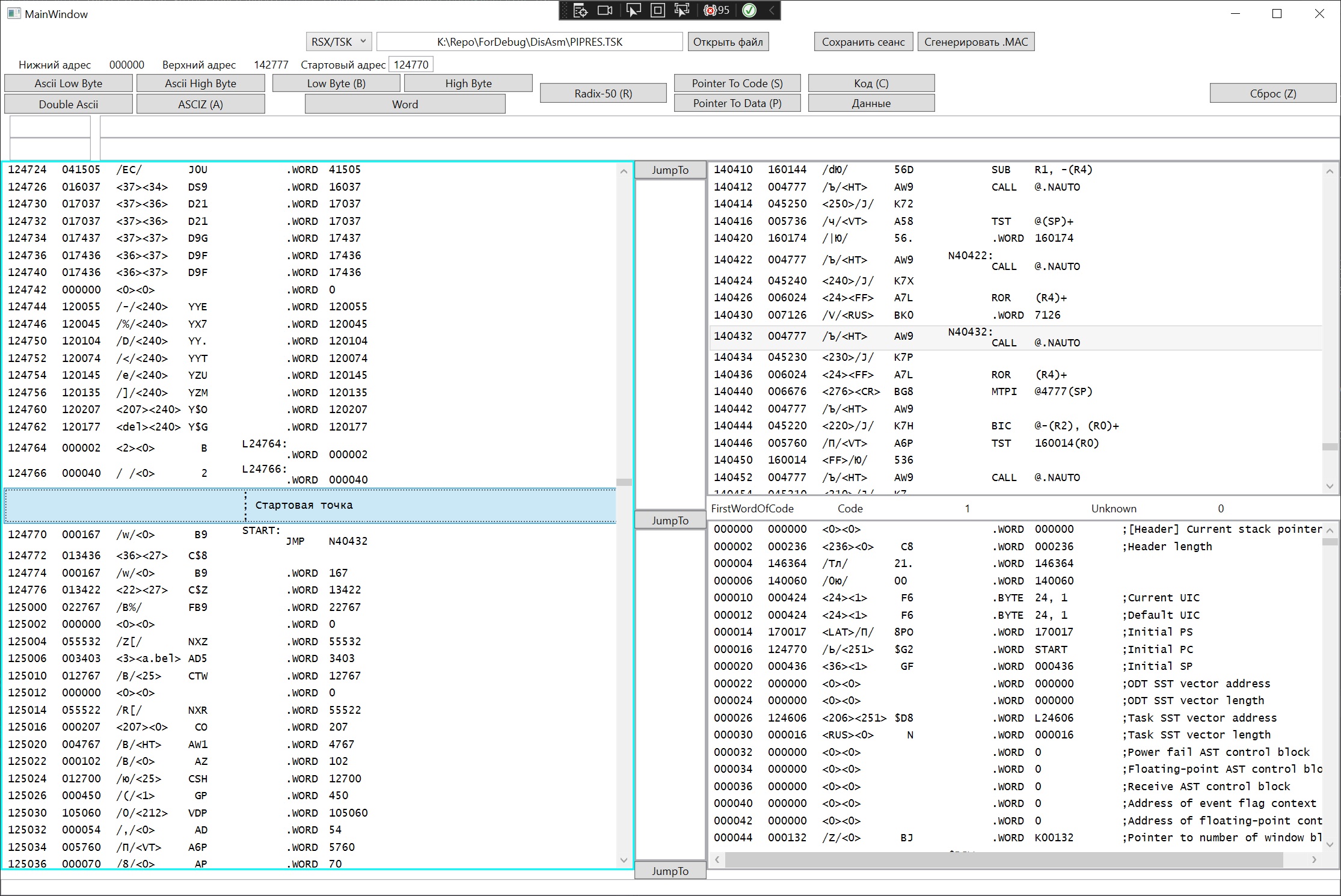This screenshot has width=1341, height=896.
Task: Toggle Display Layout Adorners icon
Action: pos(658,10)
